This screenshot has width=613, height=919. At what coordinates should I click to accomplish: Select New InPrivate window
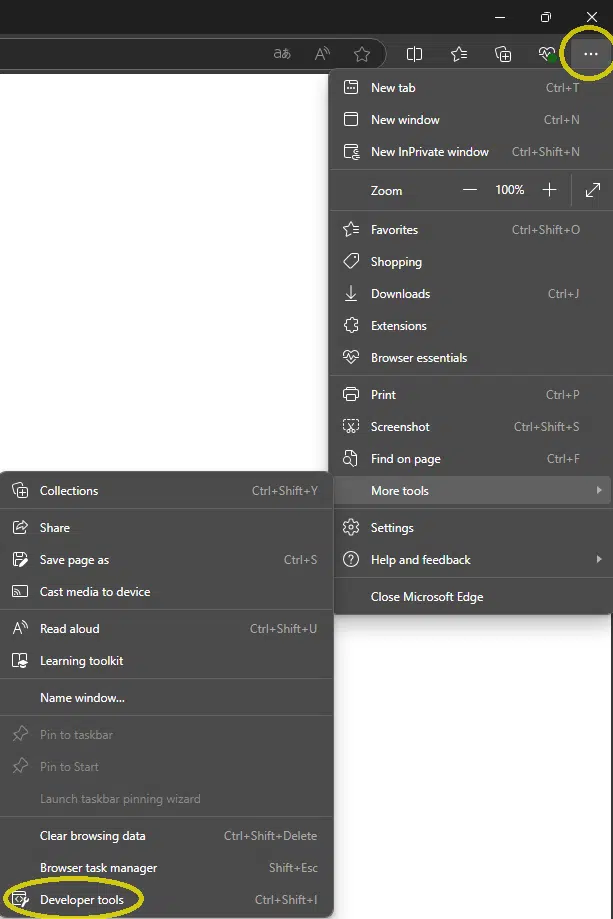[429, 152]
